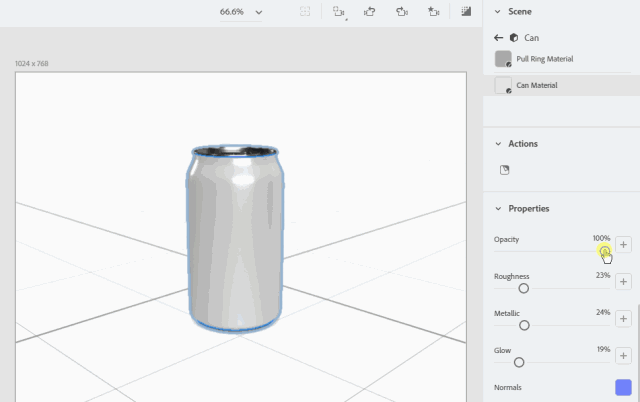This screenshot has width=640, height=402.
Task: Click the camera bookmarks star icon
Action: click(x=433, y=12)
